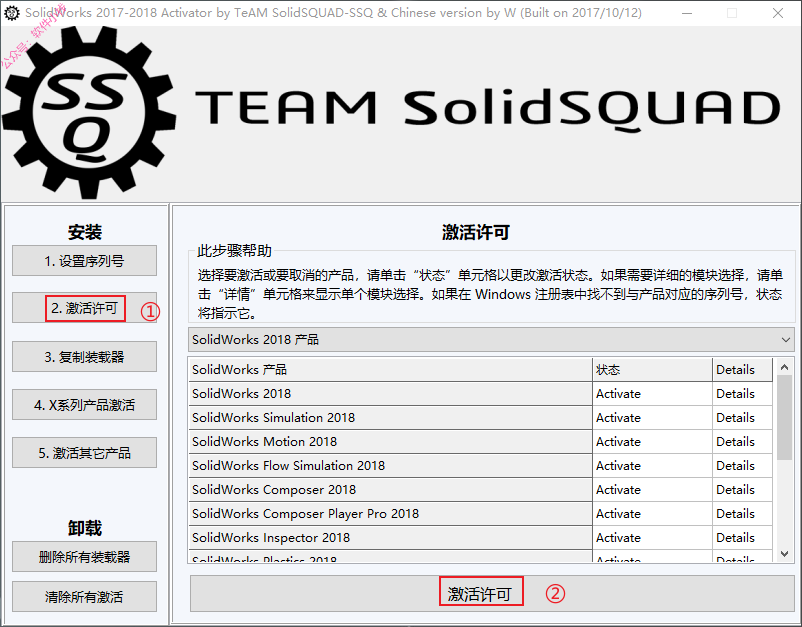The height and width of the screenshot is (627, 802).
Task: Open the SolidWorks 2018 产品 dropdown
Action: click(491, 340)
